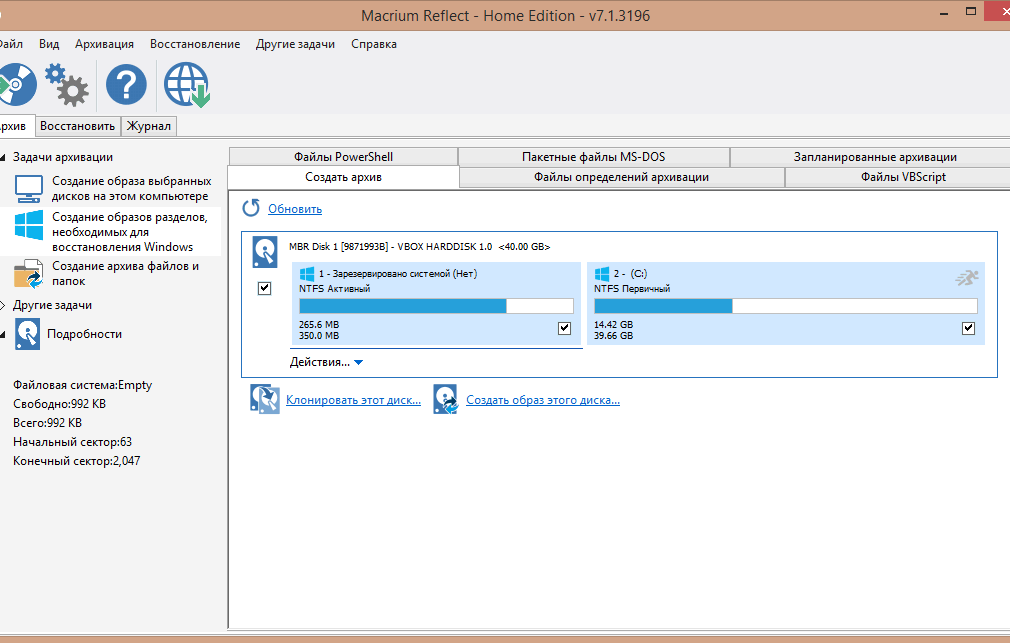Switch to the Восстановить tab

[77, 126]
